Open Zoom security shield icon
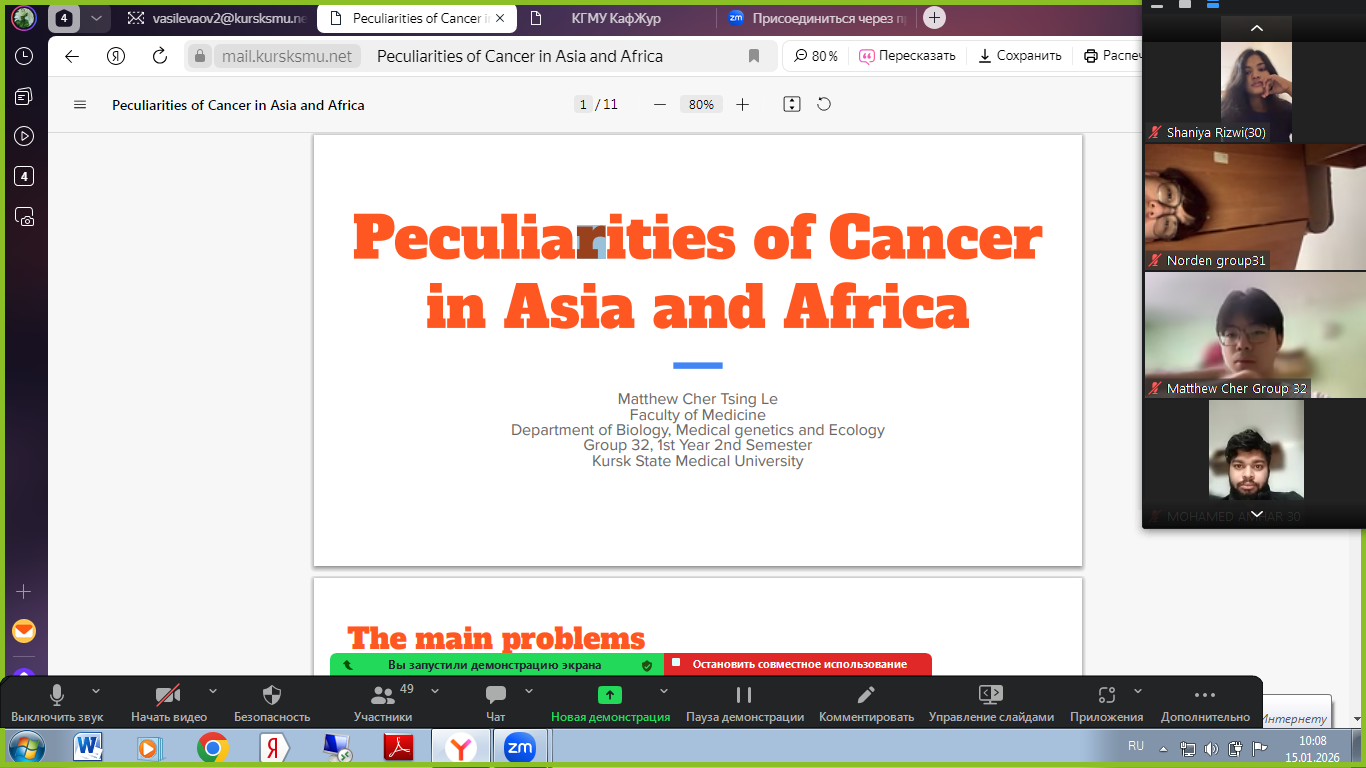This screenshot has height=768, width=1366. (x=272, y=695)
